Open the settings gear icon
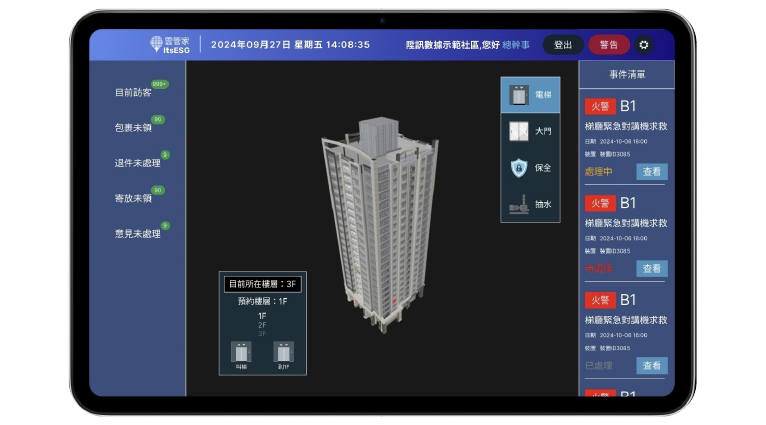The image size is (766, 425). point(643,45)
